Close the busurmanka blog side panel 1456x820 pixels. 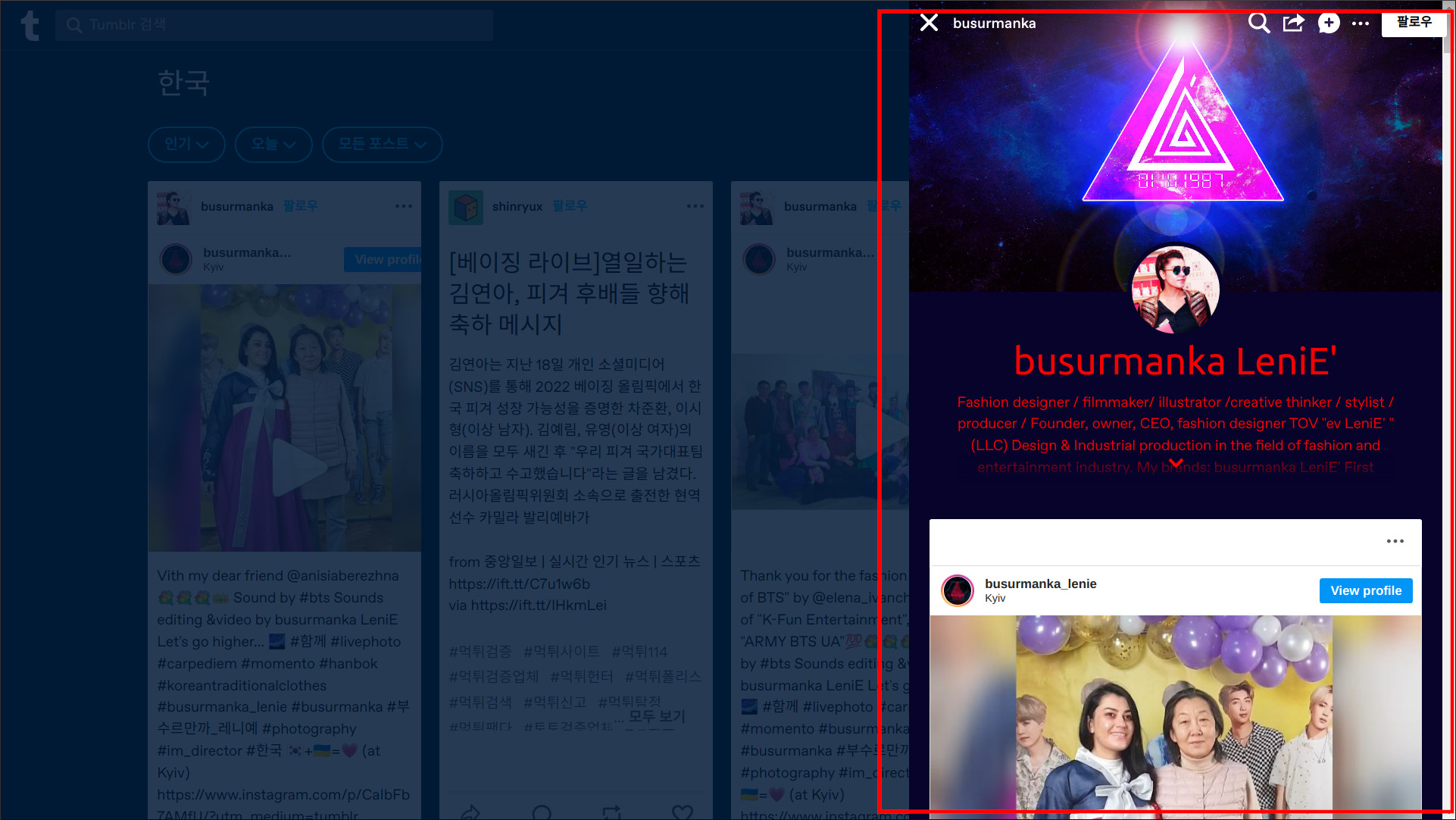pos(929,23)
